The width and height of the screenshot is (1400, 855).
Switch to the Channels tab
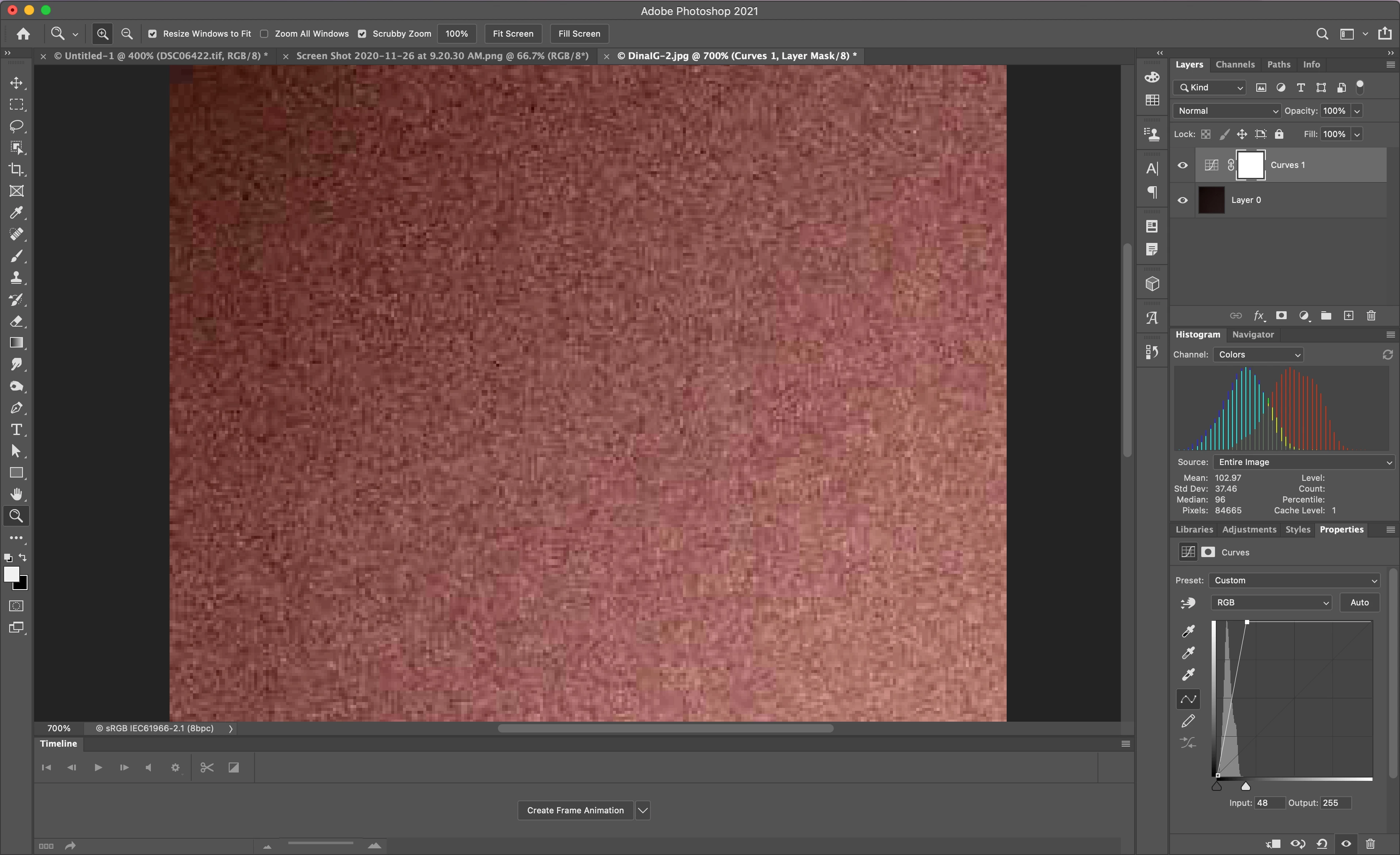pos(1235,64)
